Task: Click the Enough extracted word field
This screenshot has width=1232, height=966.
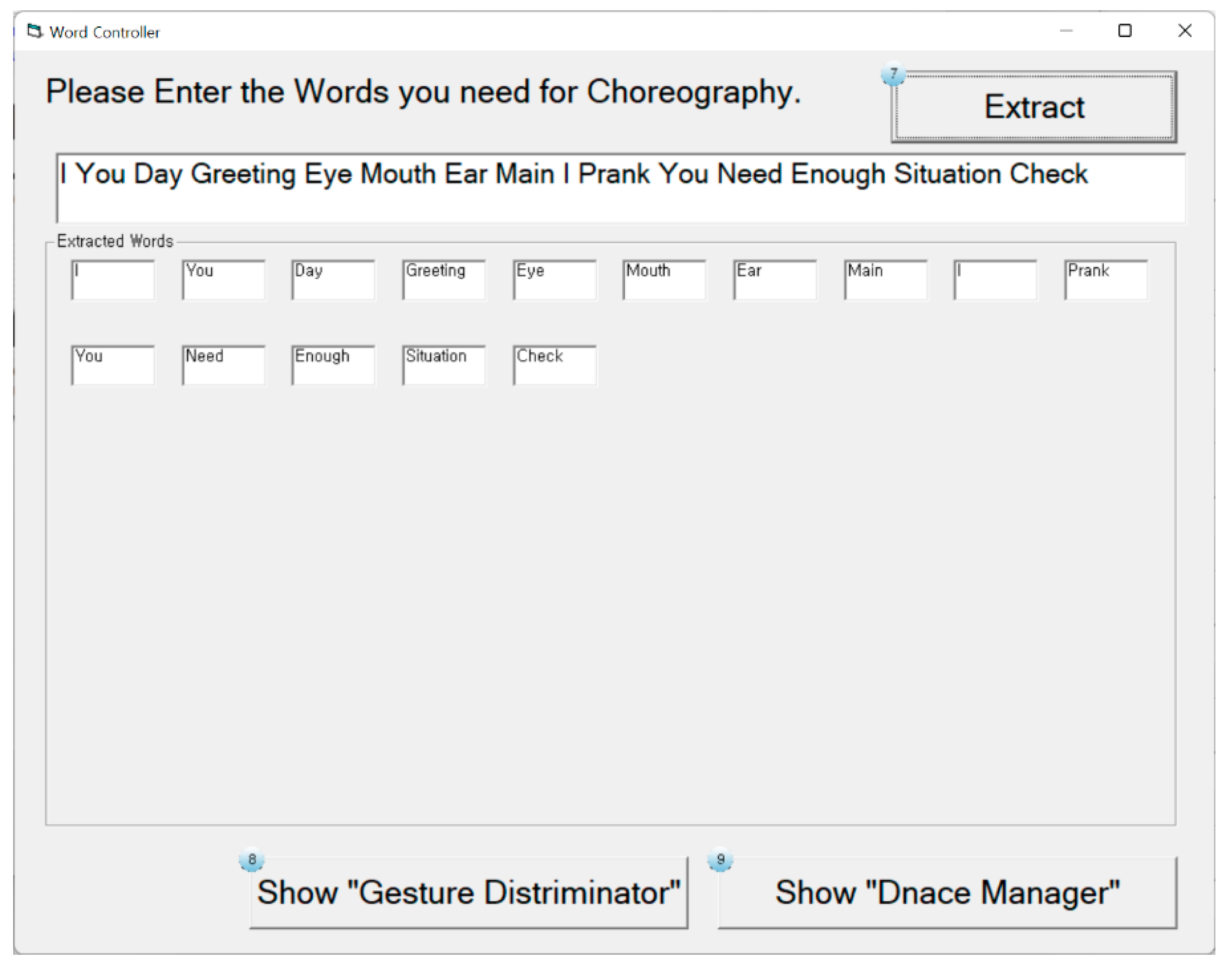Action: point(333,365)
